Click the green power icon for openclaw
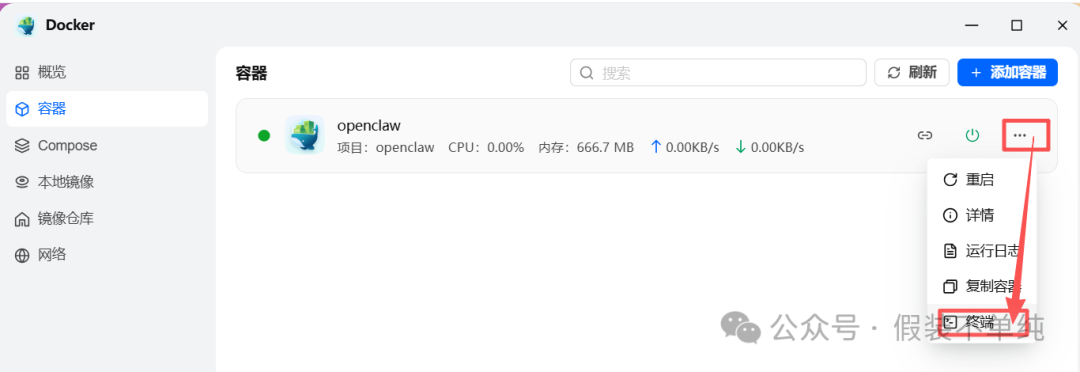Viewport: 1080px width, 372px height. coord(972,135)
